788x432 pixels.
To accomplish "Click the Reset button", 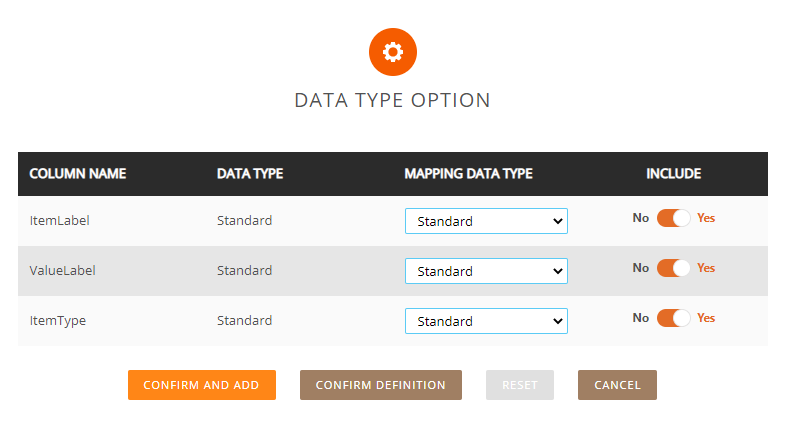I will pos(520,385).
